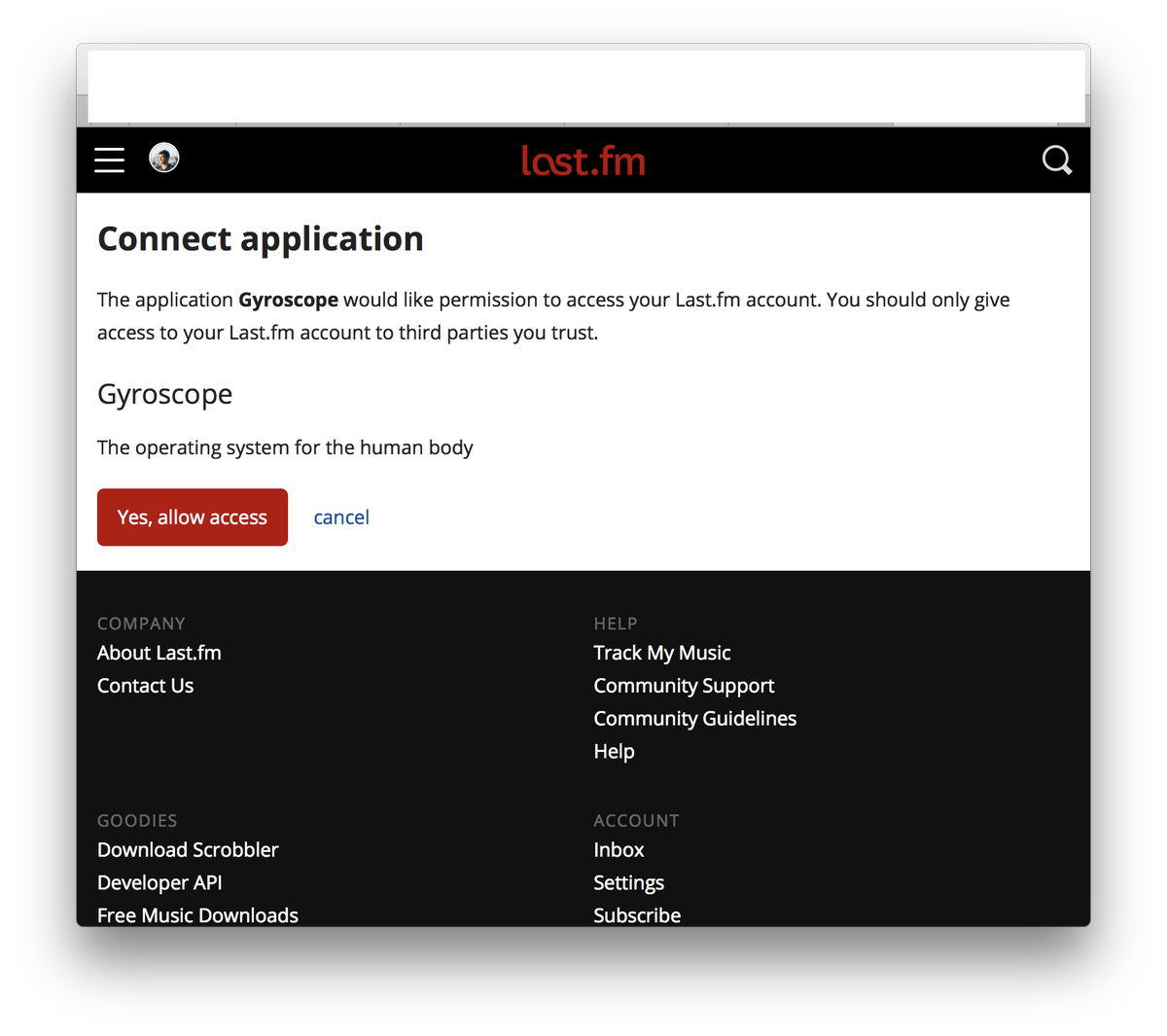Image resolution: width=1167 pixels, height=1036 pixels.
Task: Open the Community Guidelines link
Action: 695,719
